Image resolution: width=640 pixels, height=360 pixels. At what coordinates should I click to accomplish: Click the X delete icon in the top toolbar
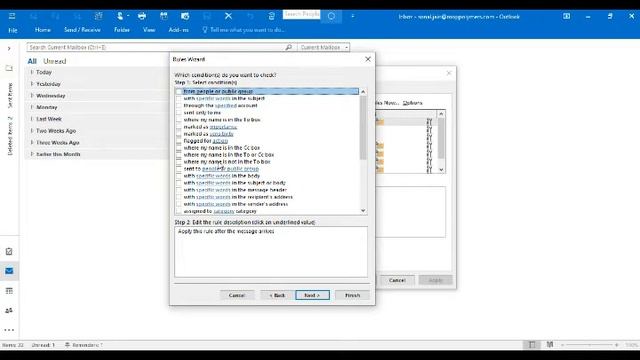coord(228,16)
